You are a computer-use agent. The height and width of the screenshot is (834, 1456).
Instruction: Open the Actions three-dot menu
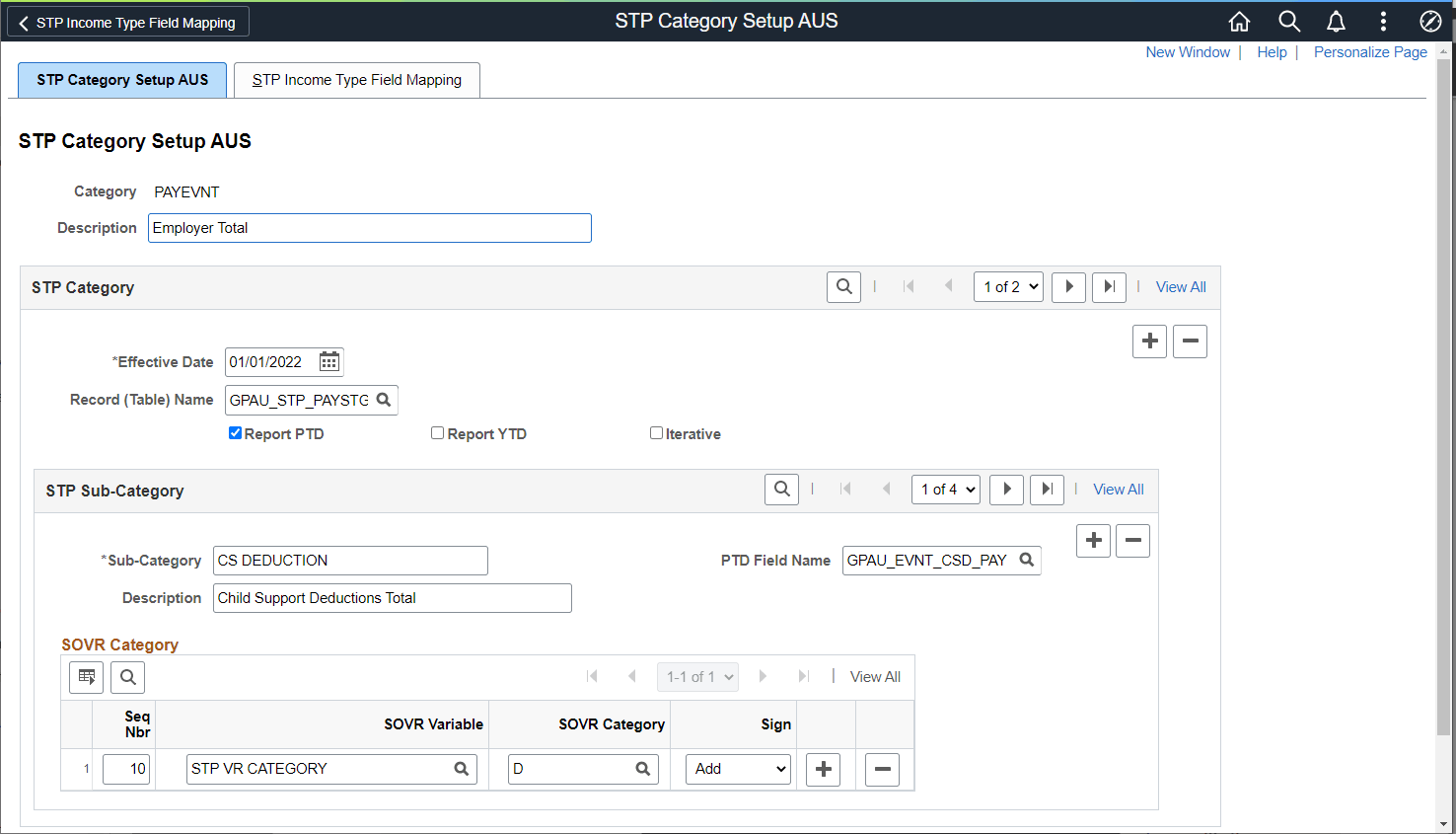pos(1383,21)
